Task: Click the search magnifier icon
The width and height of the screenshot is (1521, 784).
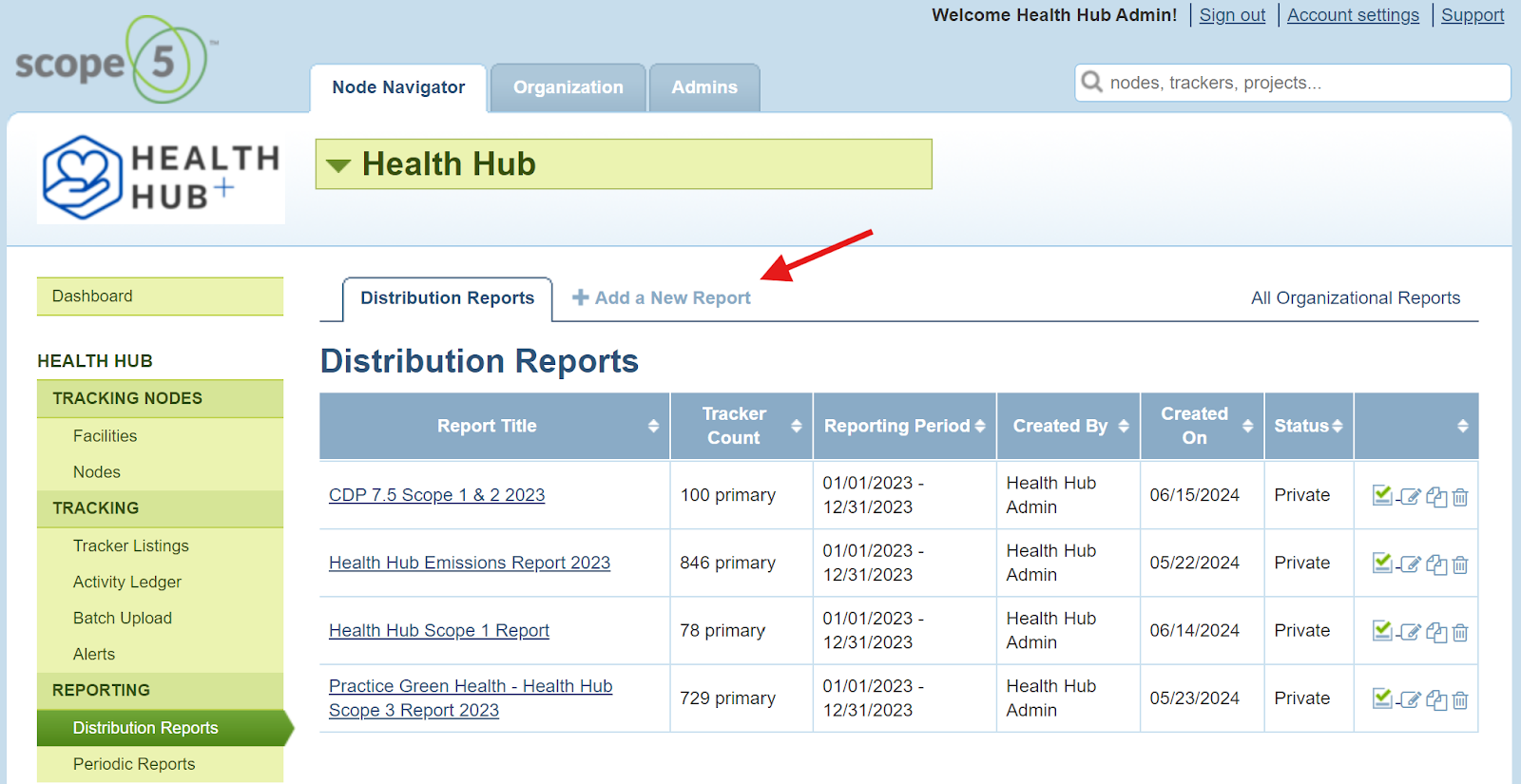Action: tap(1092, 83)
